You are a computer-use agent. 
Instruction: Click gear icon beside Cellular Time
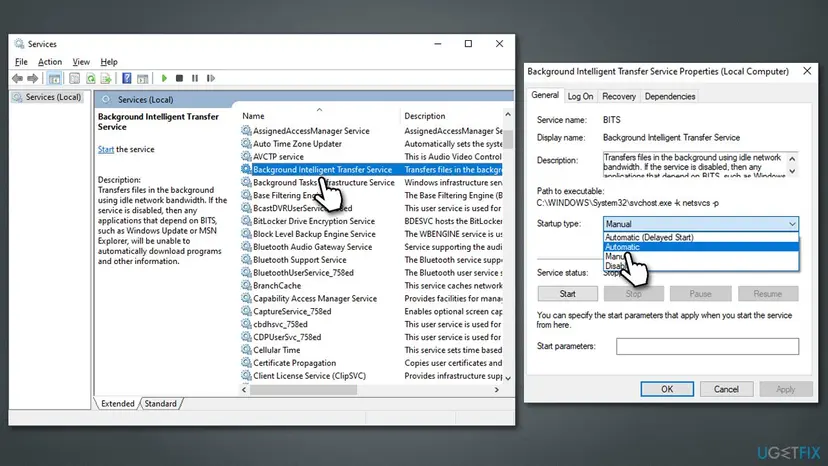point(246,350)
